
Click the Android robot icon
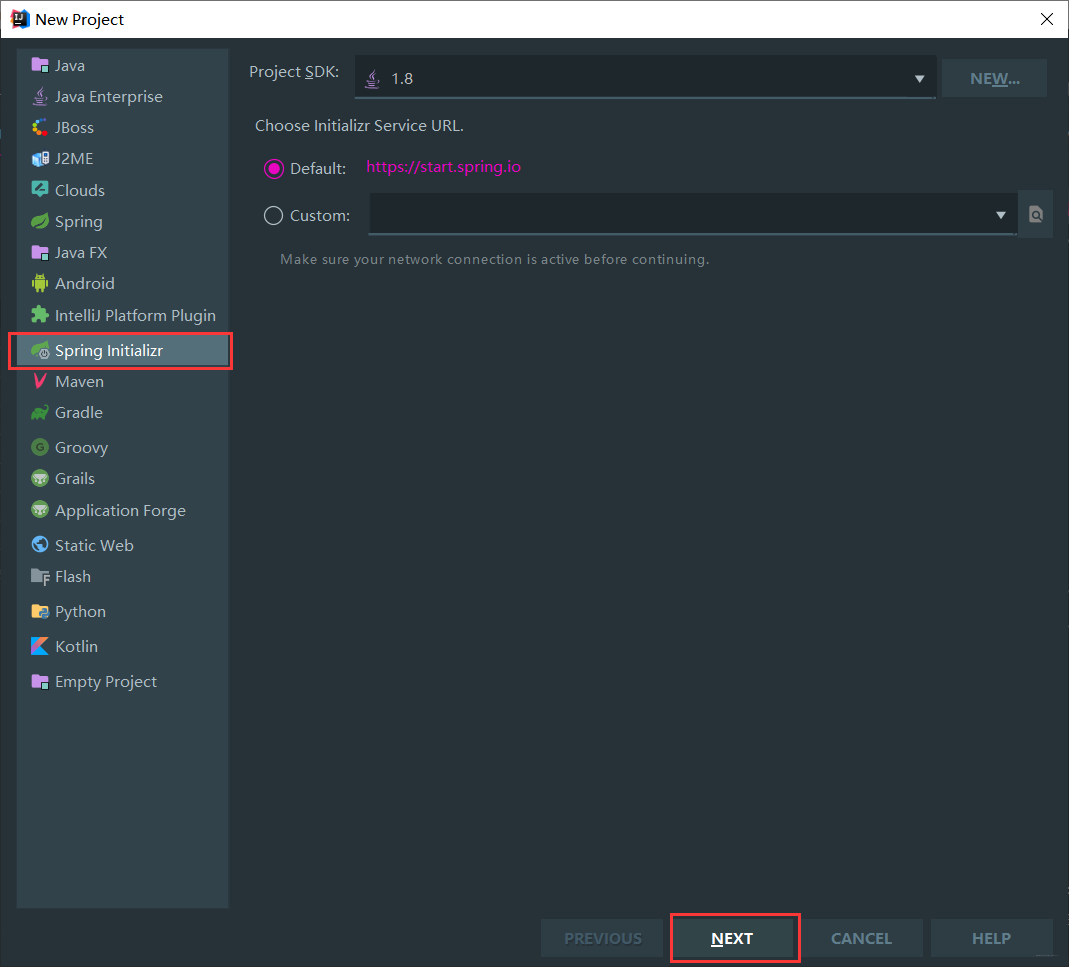pos(40,284)
